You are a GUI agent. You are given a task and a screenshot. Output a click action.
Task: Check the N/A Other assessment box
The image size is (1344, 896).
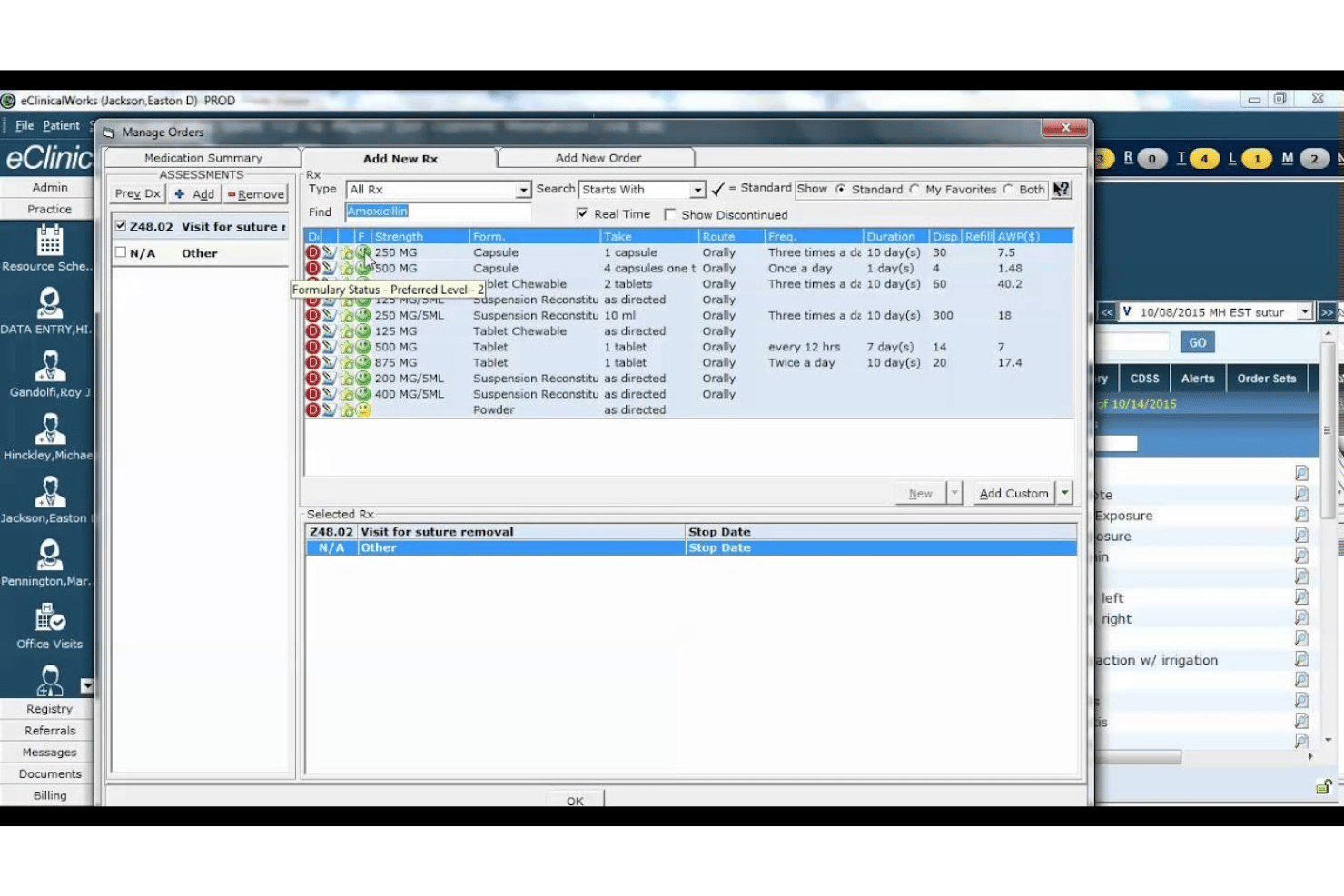pos(120,252)
